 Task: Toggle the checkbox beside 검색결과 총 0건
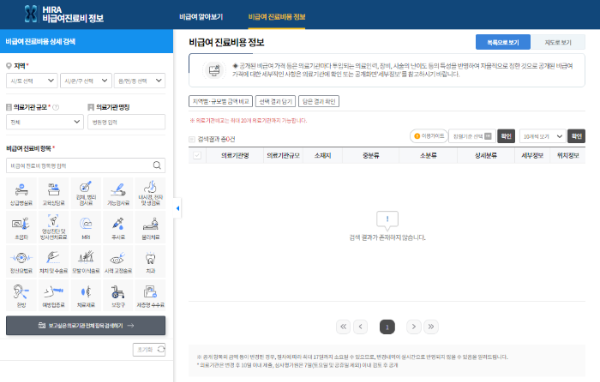192,139
